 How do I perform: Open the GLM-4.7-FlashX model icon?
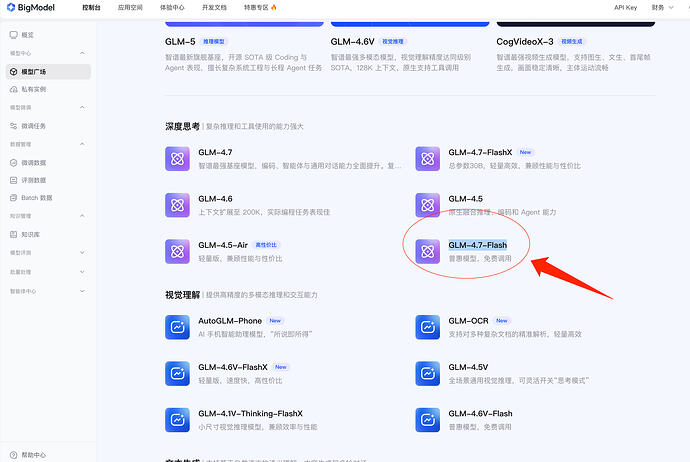tap(428, 159)
